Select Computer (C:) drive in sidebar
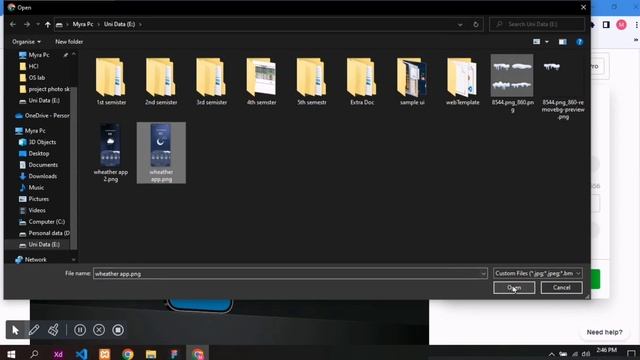 pos(42,222)
